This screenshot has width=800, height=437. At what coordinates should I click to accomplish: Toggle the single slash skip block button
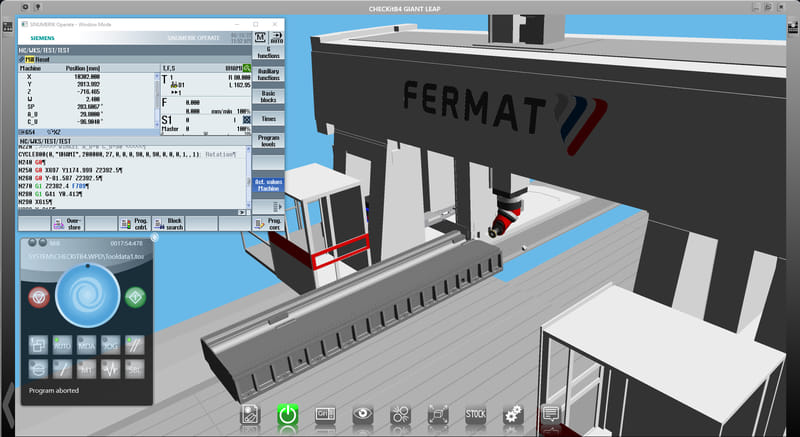pos(62,369)
